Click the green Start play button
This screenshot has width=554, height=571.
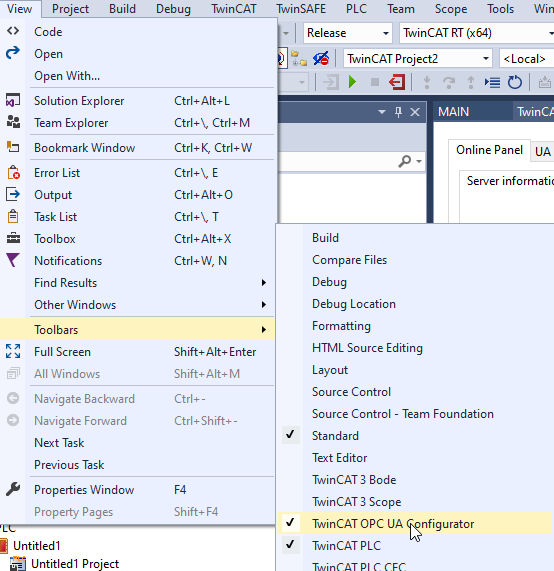[352, 82]
